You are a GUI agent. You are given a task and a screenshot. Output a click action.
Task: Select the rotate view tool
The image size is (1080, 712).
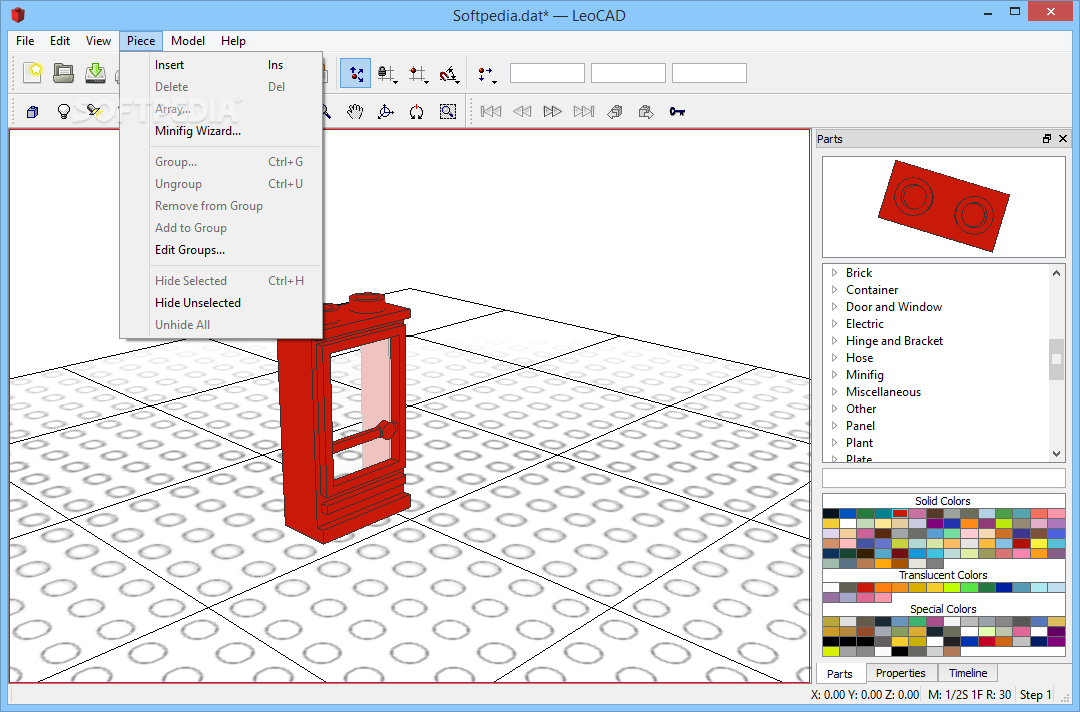click(x=386, y=112)
